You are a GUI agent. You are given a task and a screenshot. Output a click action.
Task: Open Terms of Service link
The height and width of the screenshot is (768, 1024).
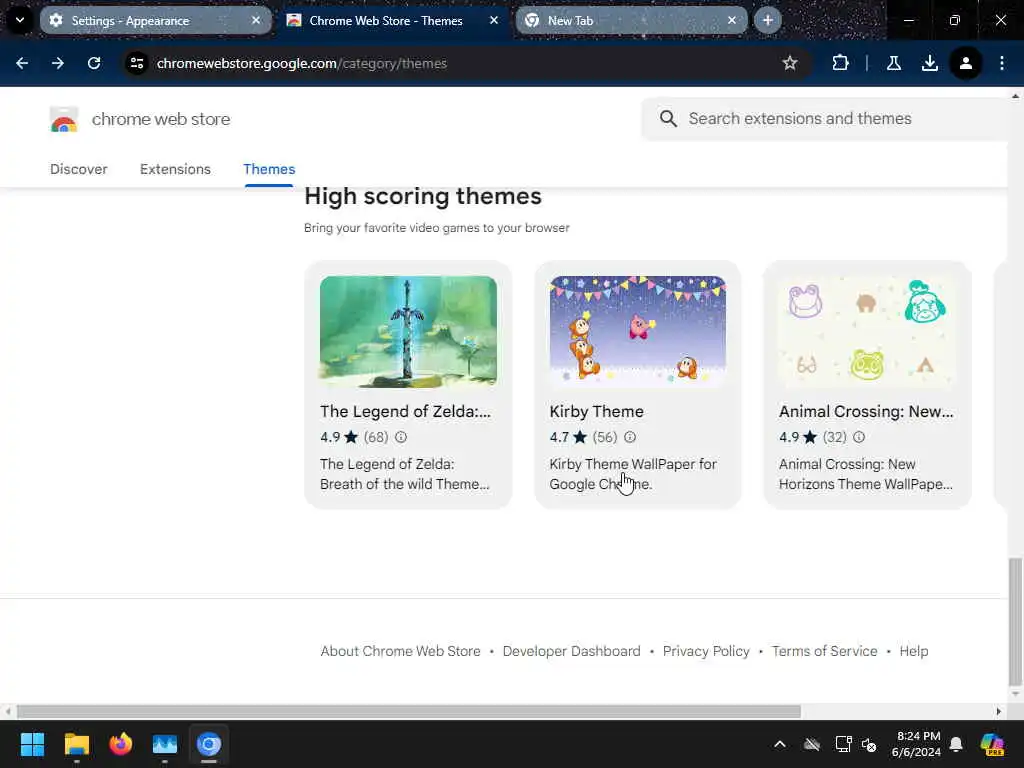824,651
